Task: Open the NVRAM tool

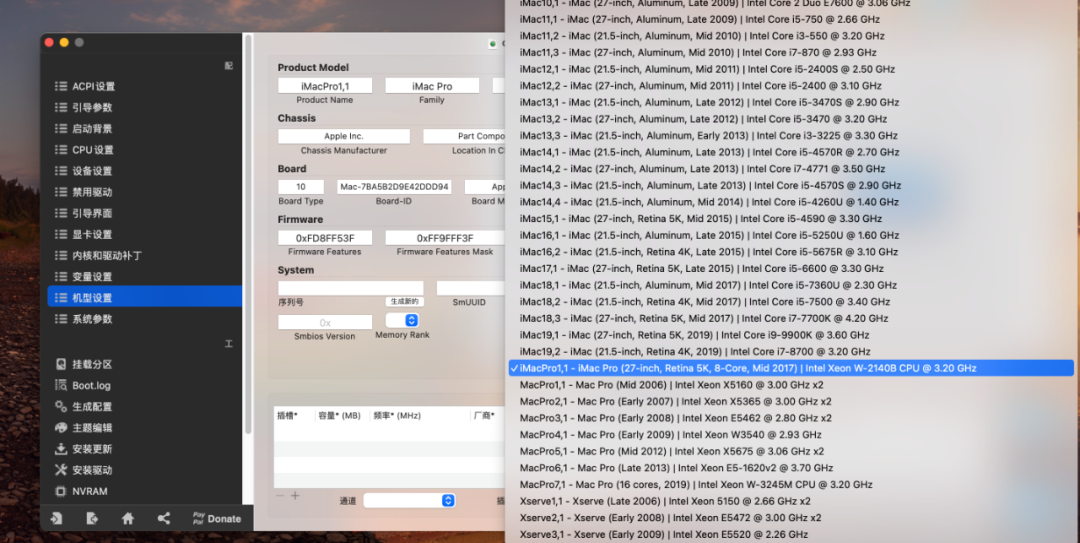Action: (x=81, y=491)
